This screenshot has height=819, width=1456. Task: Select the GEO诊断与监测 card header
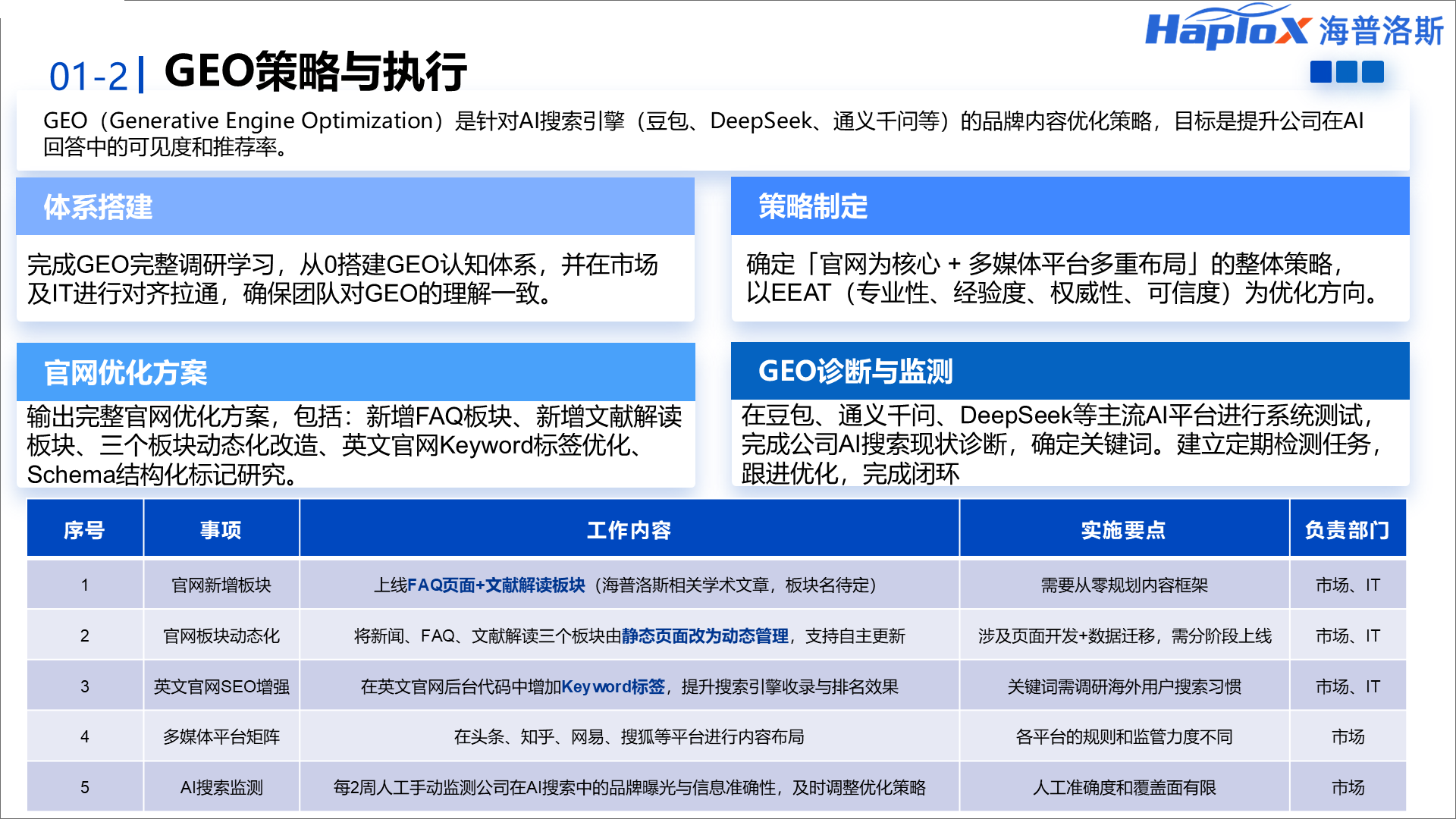click(x=1070, y=371)
